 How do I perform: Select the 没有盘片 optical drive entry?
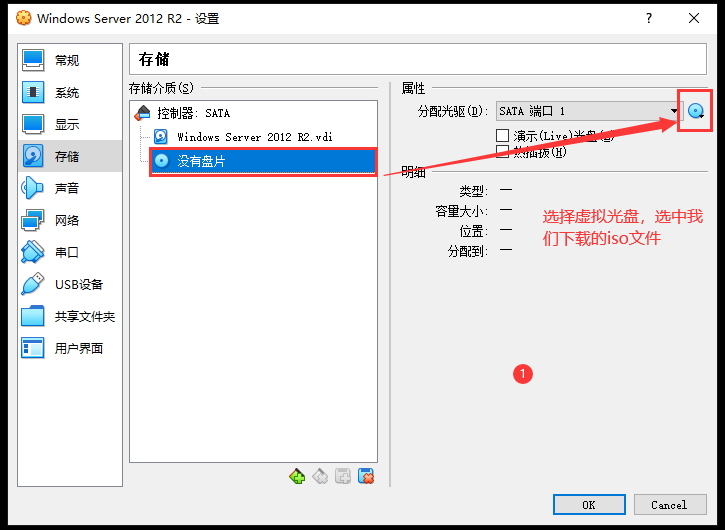263,161
